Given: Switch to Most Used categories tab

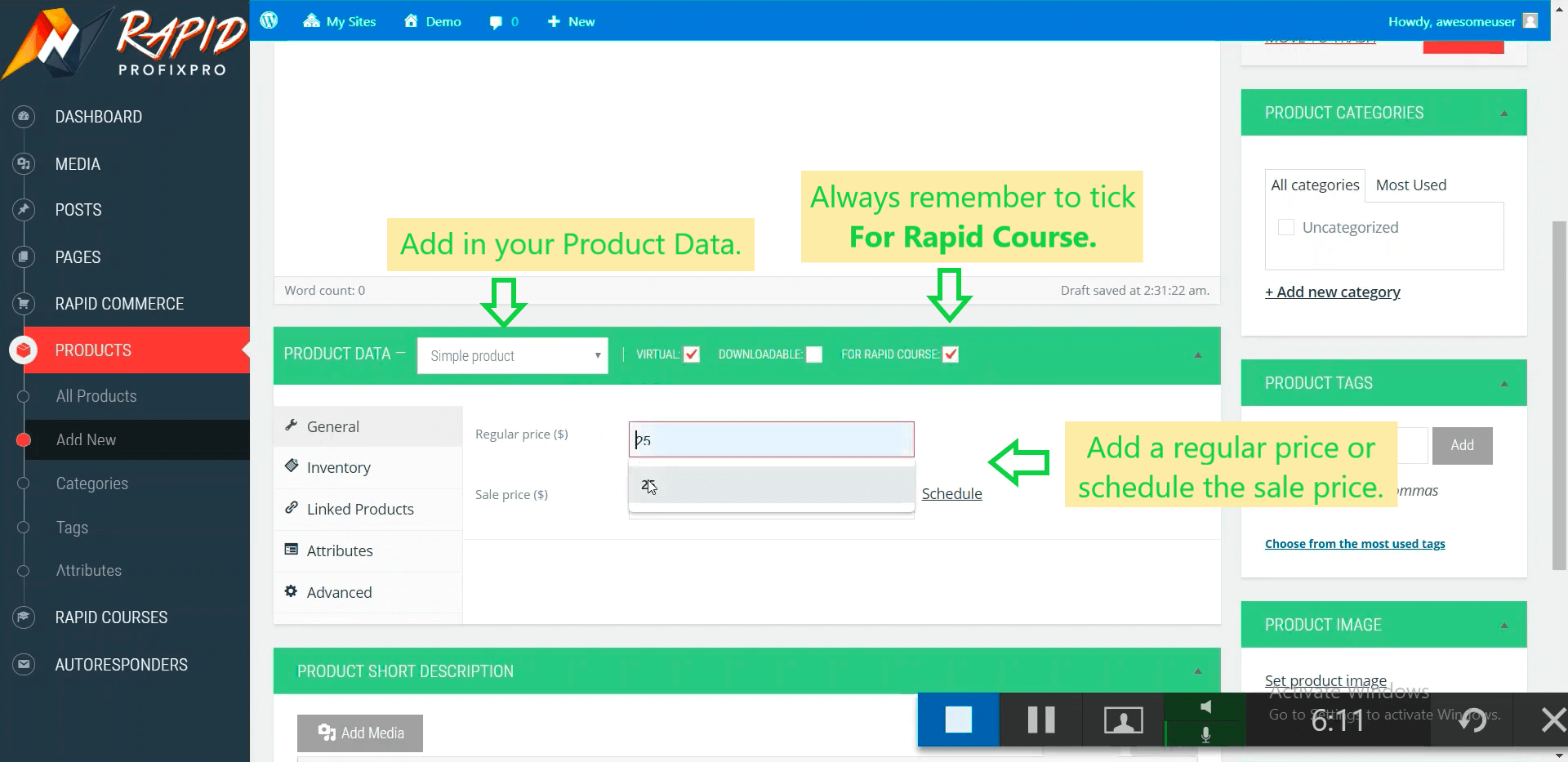Looking at the screenshot, I should [1410, 185].
